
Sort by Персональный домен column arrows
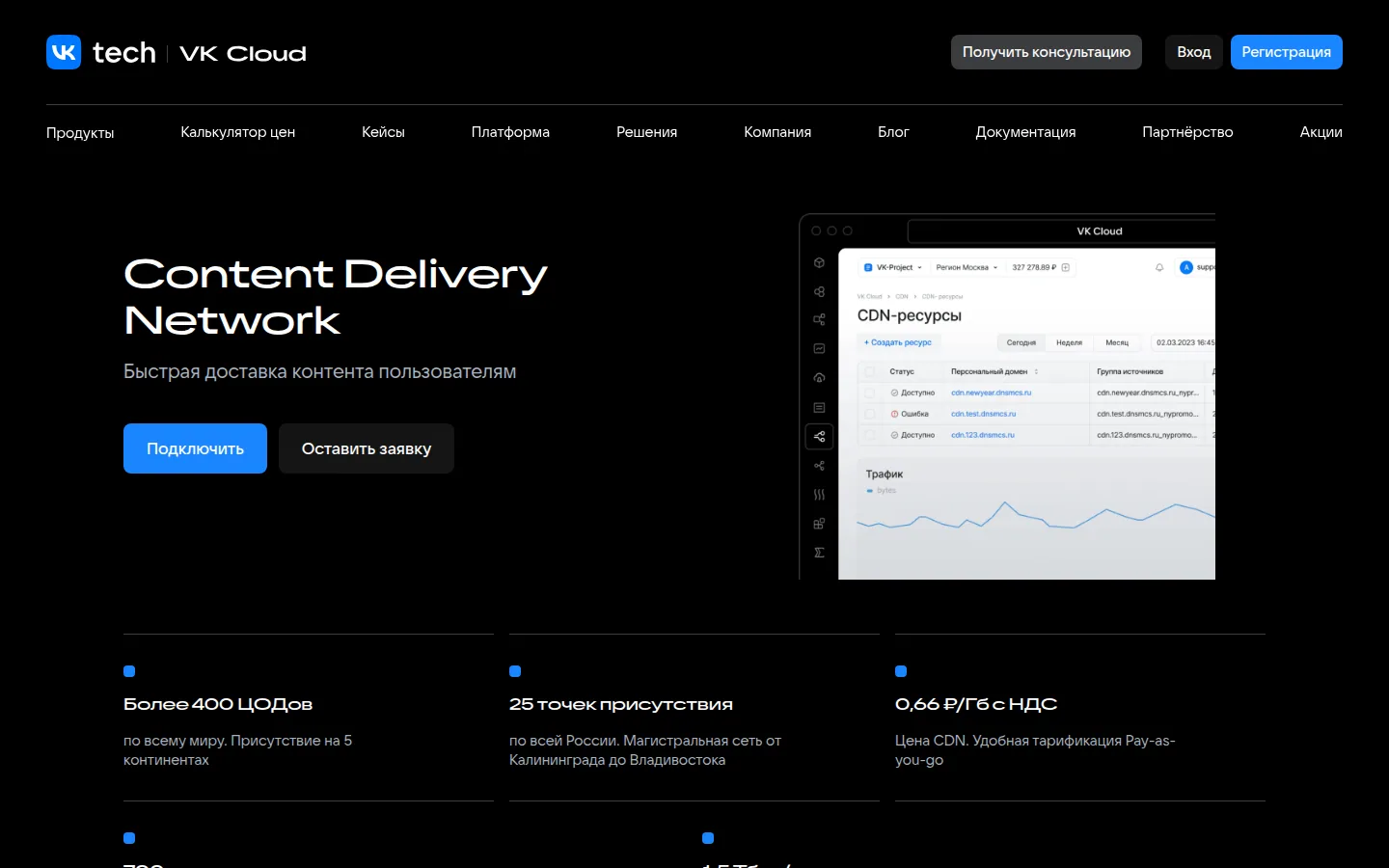pyautogui.click(x=1036, y=371)
